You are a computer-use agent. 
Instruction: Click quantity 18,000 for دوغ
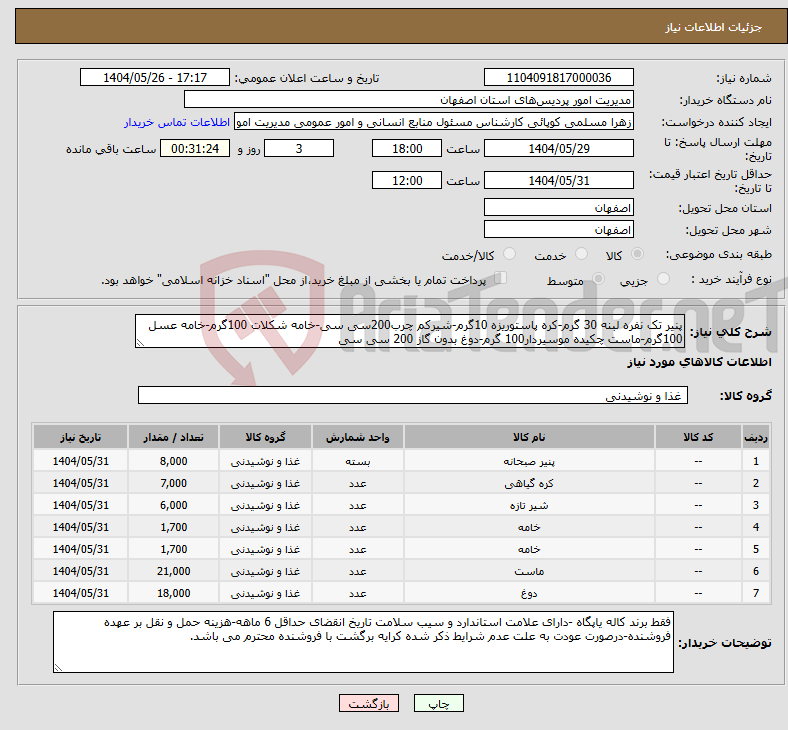[173, 593]
